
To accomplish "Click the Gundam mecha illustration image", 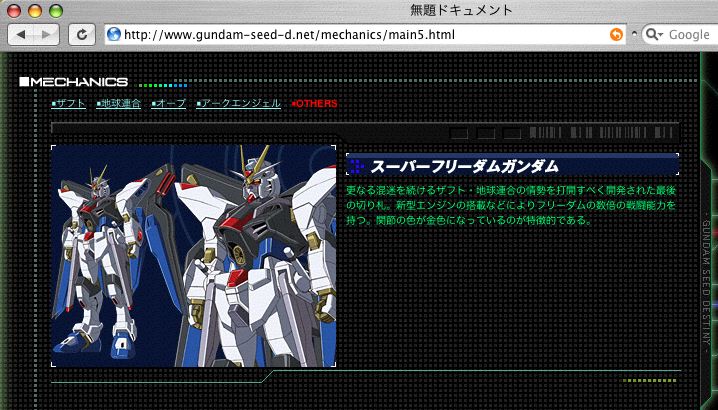I will pyautogui.click(x=194, y=256).
